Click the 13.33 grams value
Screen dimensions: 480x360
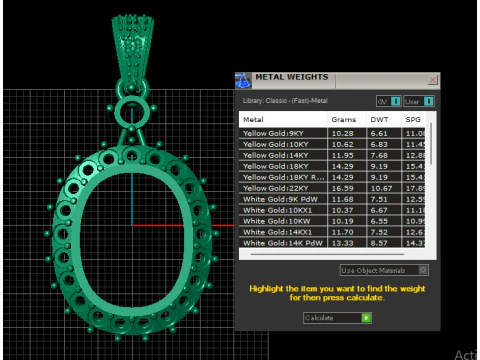342,243
